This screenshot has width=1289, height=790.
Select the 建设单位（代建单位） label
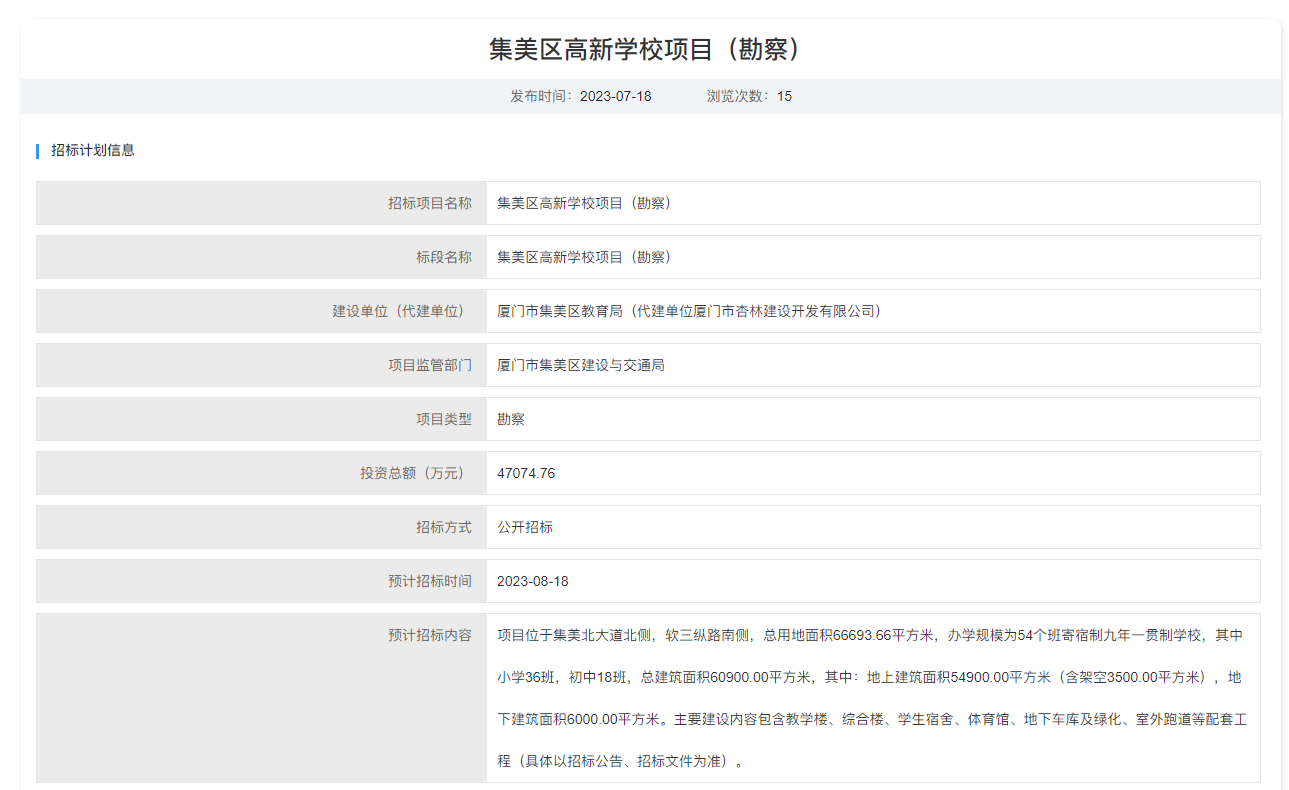pos(400,311)
